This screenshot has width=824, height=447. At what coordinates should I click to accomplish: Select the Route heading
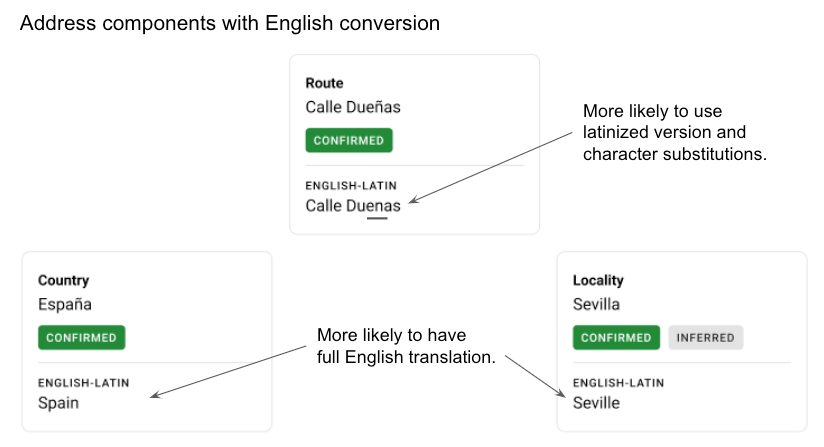(x=324, y=84)
